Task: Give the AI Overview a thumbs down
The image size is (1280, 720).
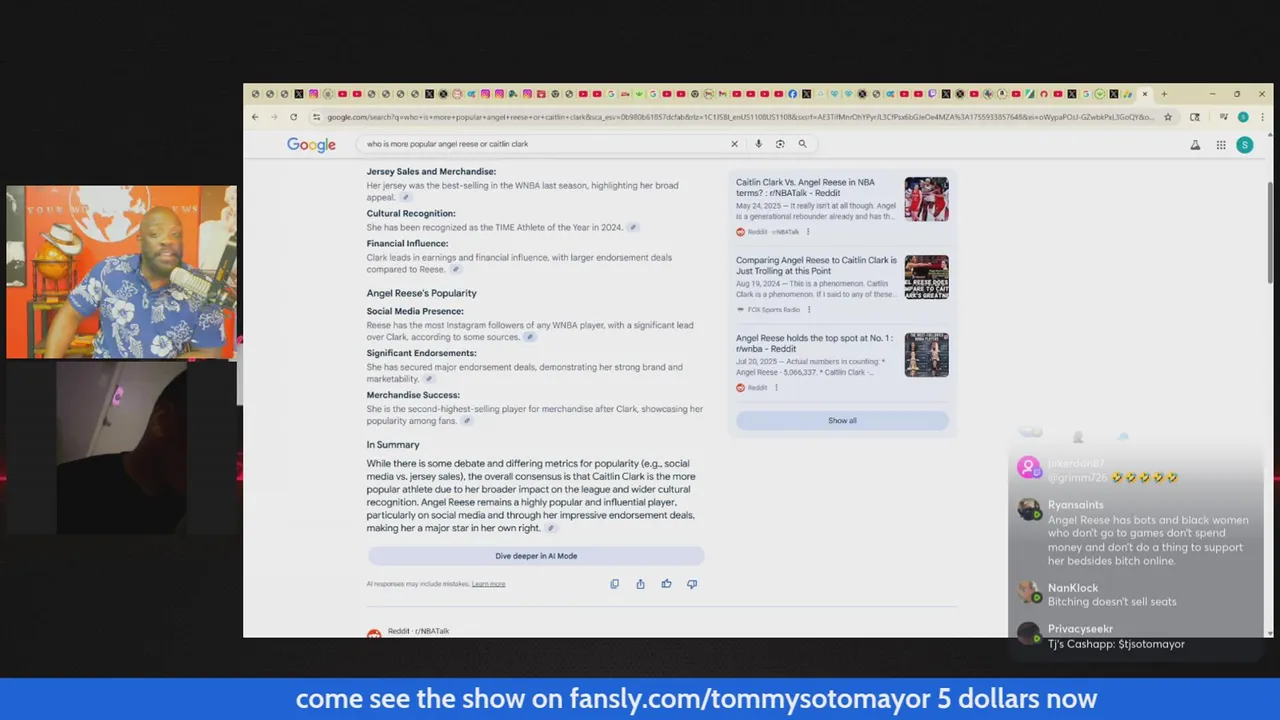Action: click(692, 584)
